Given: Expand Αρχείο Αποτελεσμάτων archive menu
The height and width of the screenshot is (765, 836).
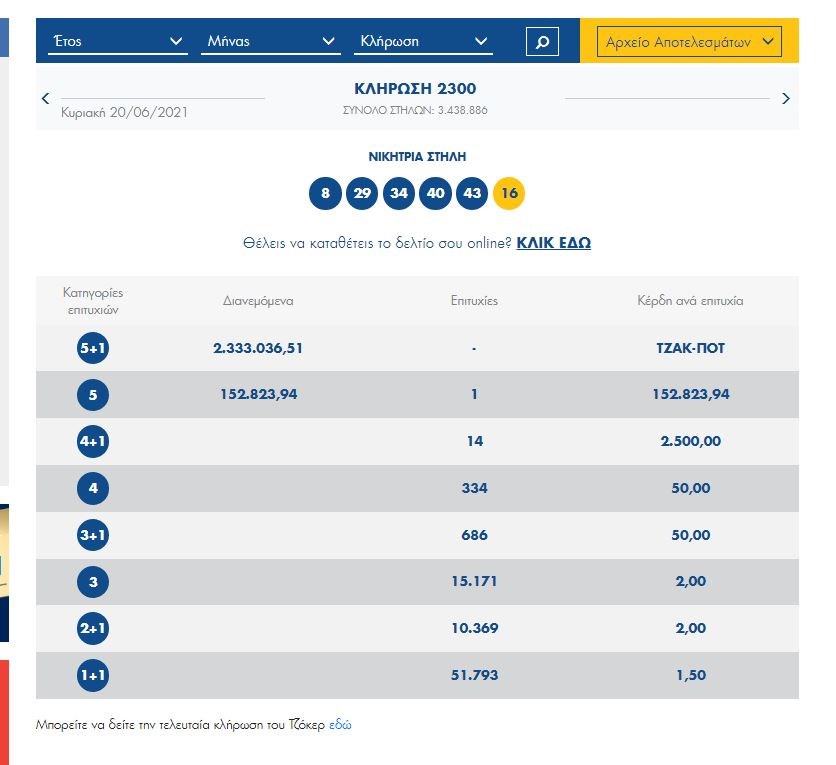Looking at the screenshot, I should [x=688, y=42].
